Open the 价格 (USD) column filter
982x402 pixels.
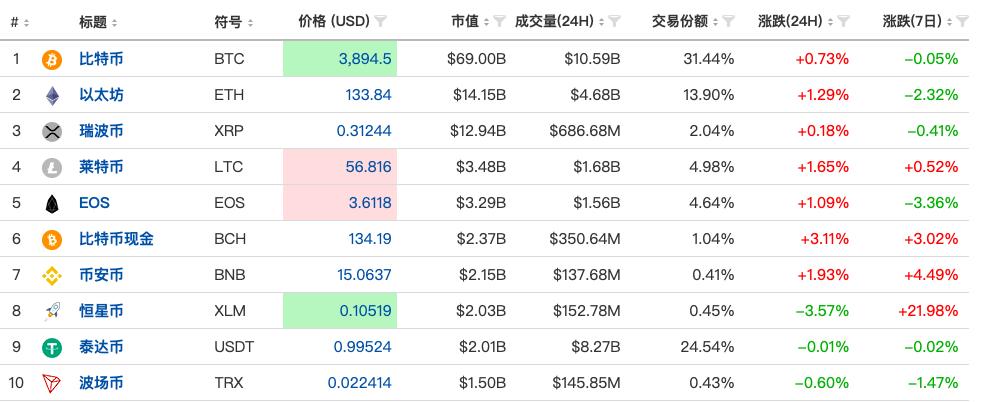point(381,21)
